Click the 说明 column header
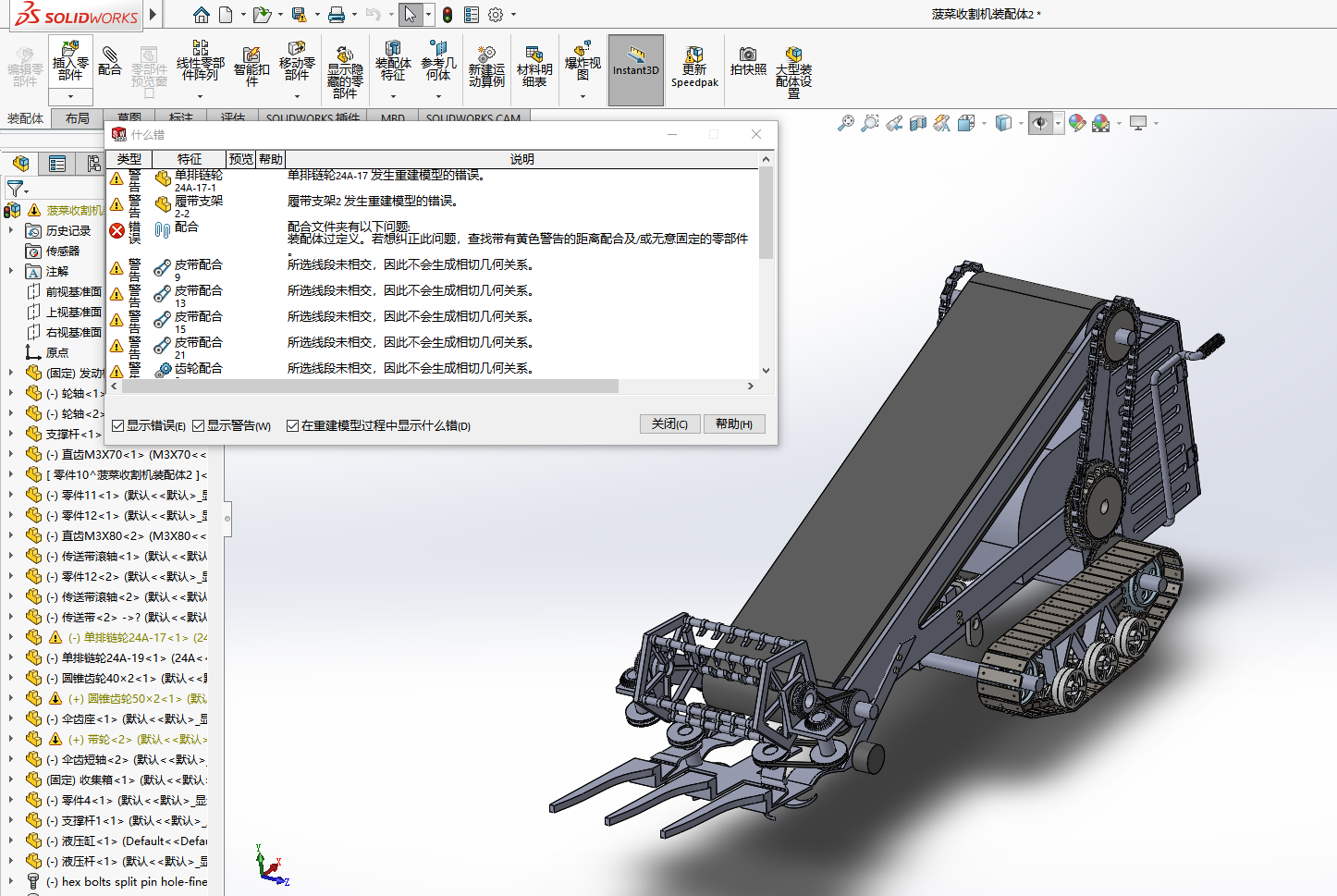1337x896 pixels. point(522,159)
